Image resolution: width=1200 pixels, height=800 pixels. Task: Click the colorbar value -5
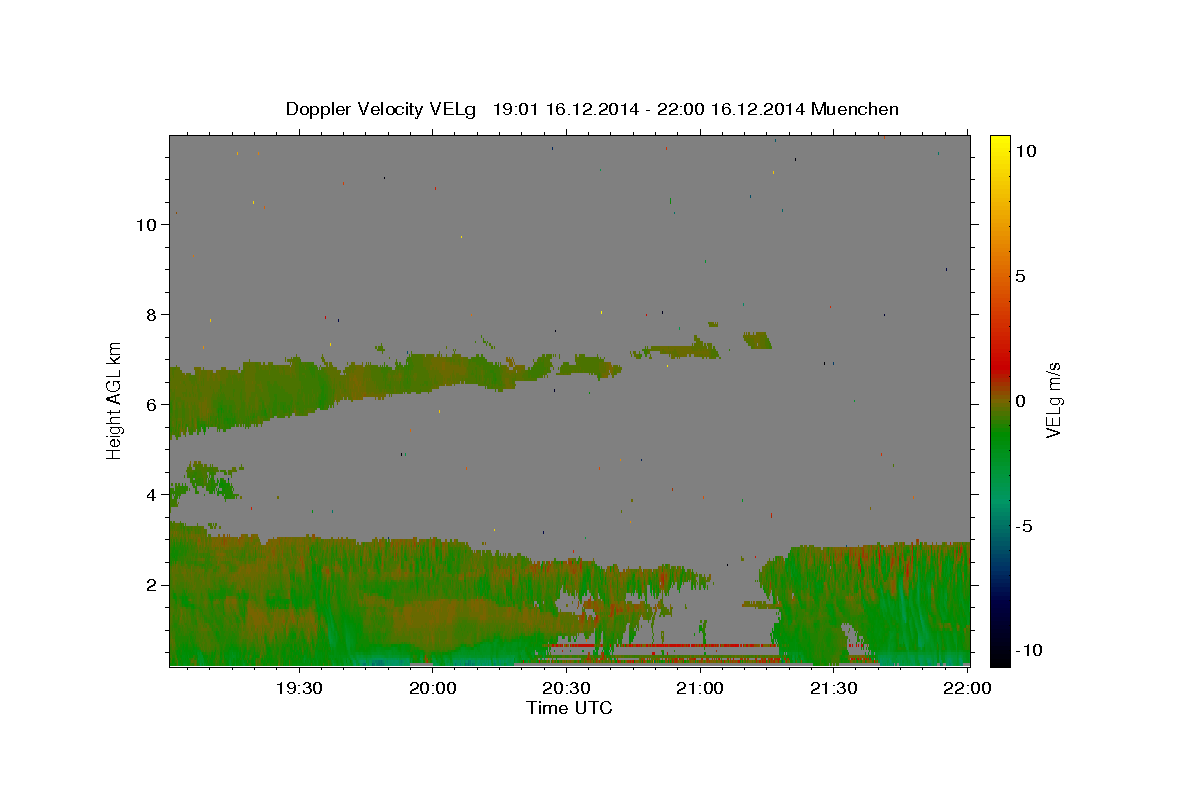point(1024,525)
